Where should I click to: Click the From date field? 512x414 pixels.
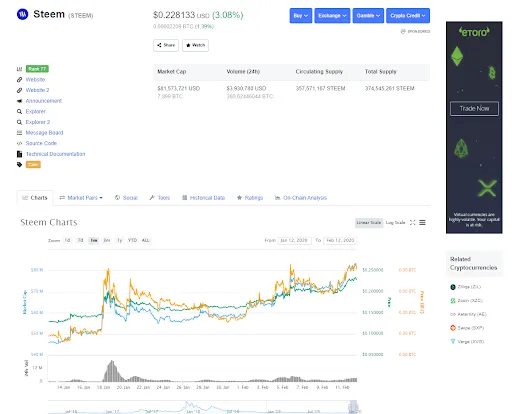[294, 240]
